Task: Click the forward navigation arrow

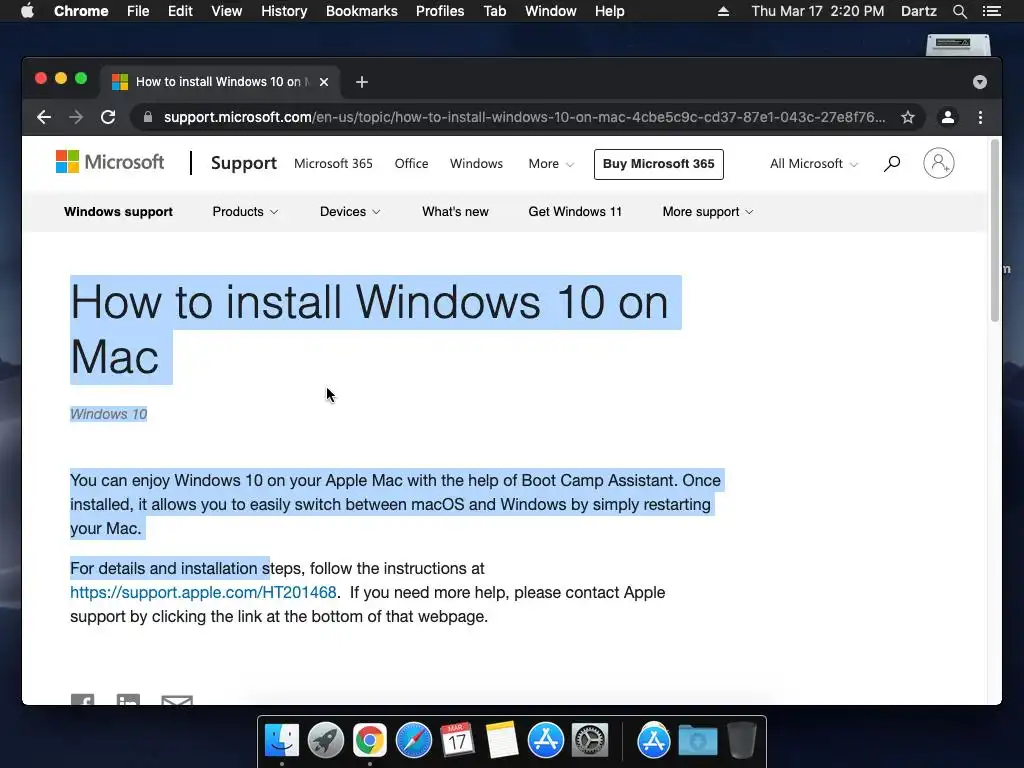Action: click(x=76, y=117)
